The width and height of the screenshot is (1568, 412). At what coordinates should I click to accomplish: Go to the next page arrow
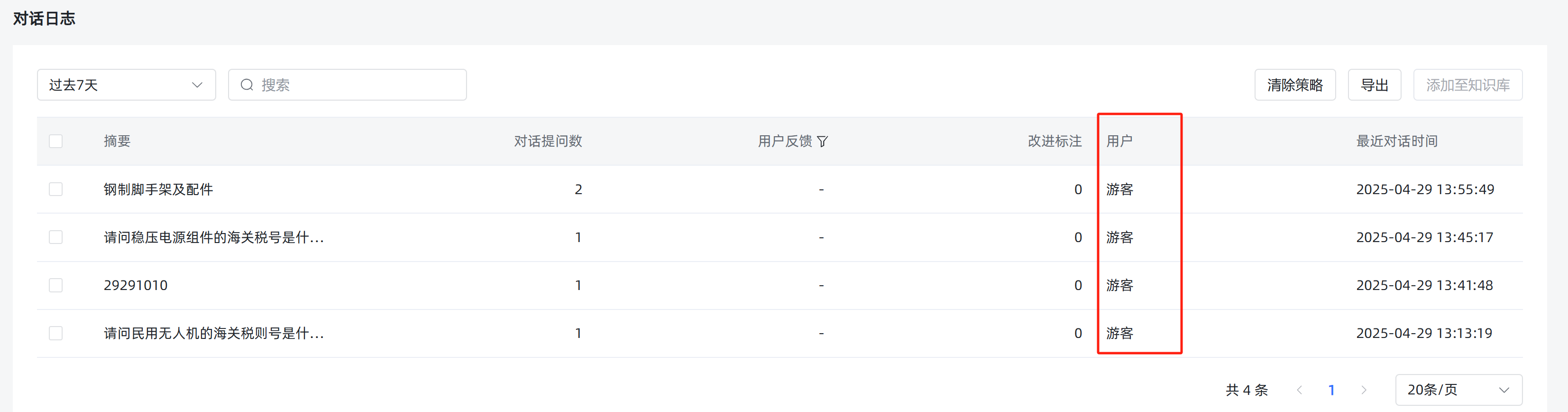point(1364,390)
